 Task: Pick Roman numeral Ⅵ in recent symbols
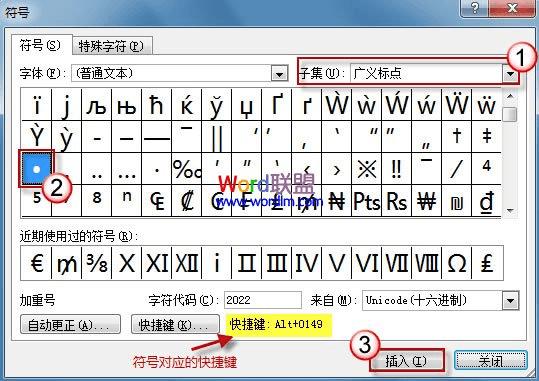click(x=366, y=263)
